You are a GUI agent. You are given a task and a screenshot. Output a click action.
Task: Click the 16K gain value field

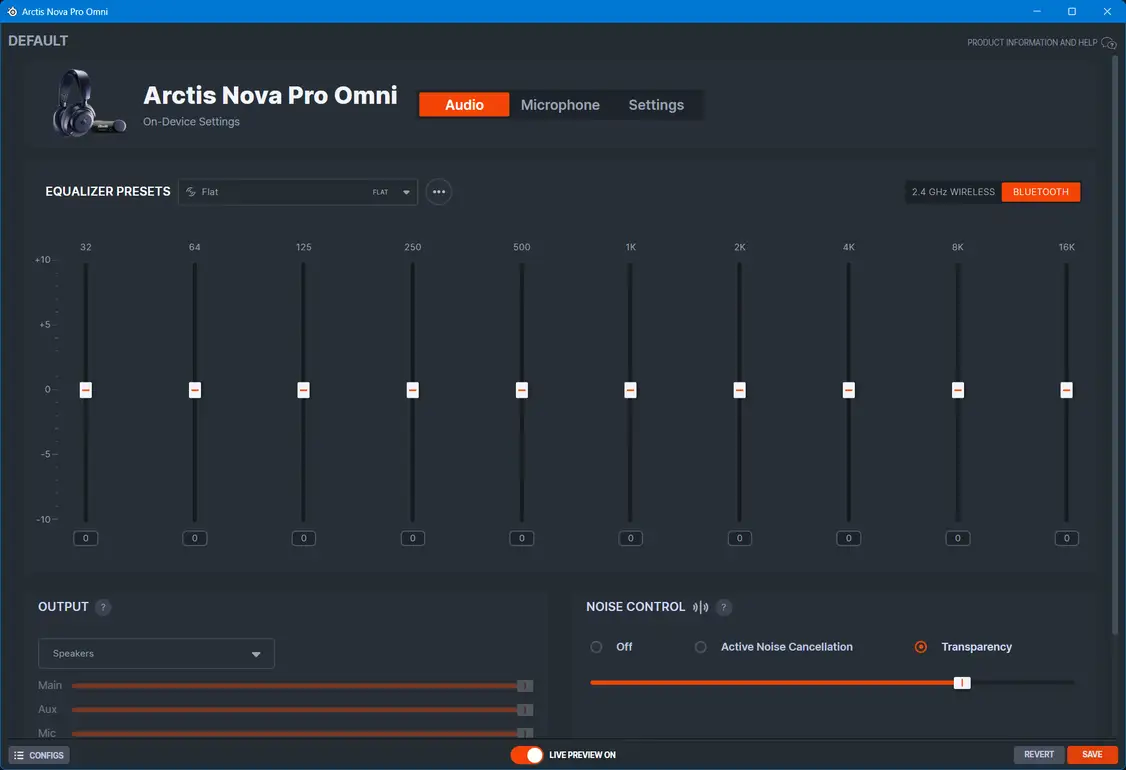[1066, 538]
